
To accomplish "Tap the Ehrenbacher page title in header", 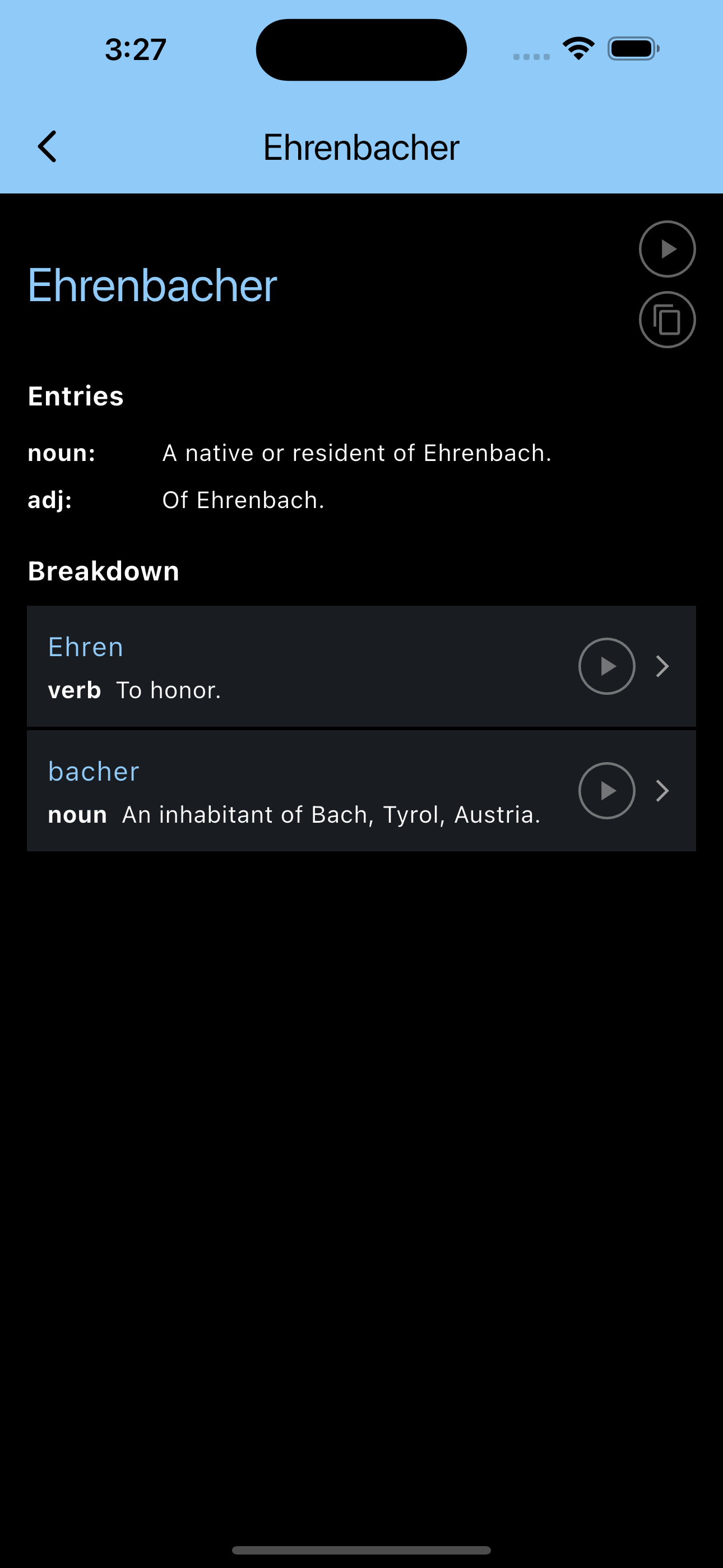I will click(361, 147).
